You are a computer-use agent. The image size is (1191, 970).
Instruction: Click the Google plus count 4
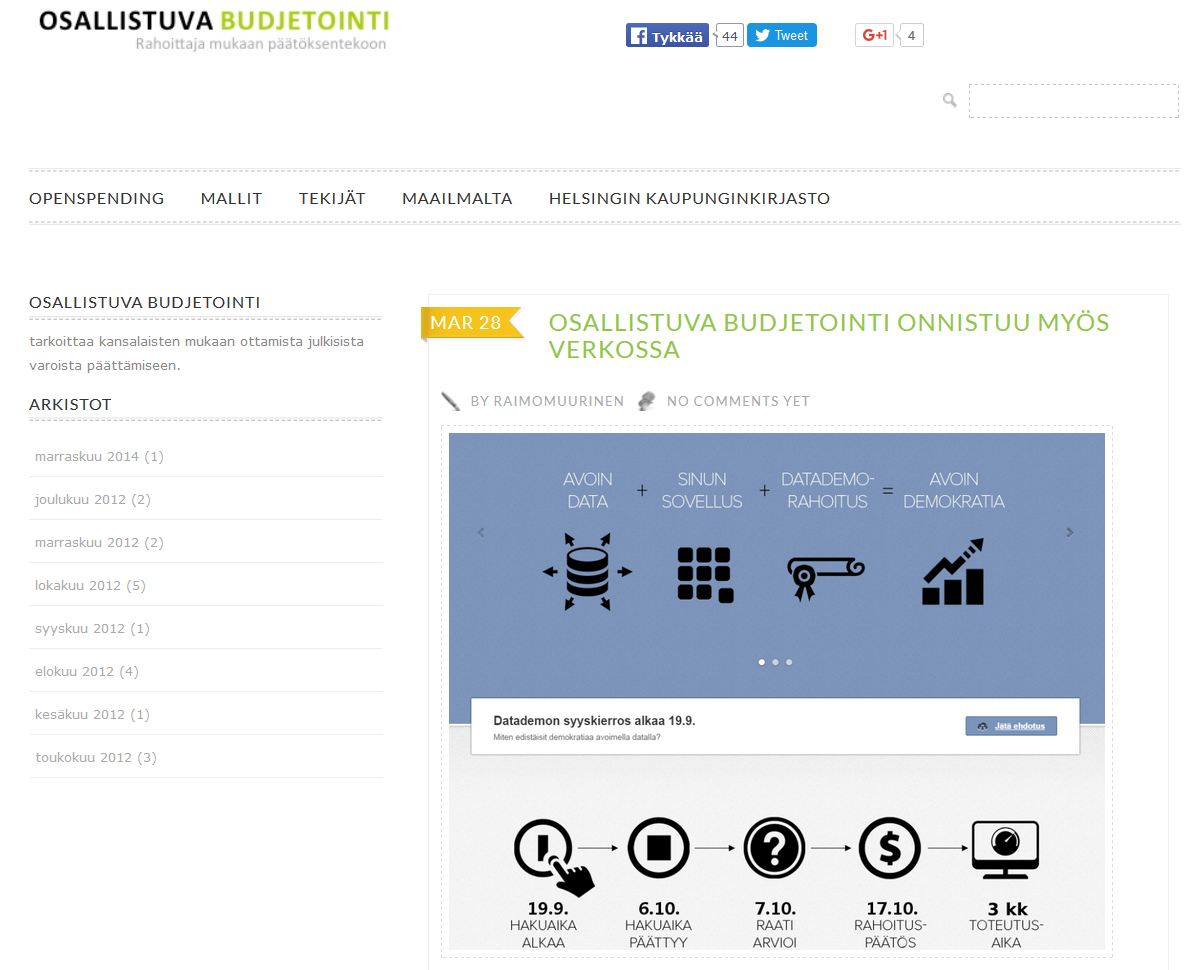pos(911,36)
